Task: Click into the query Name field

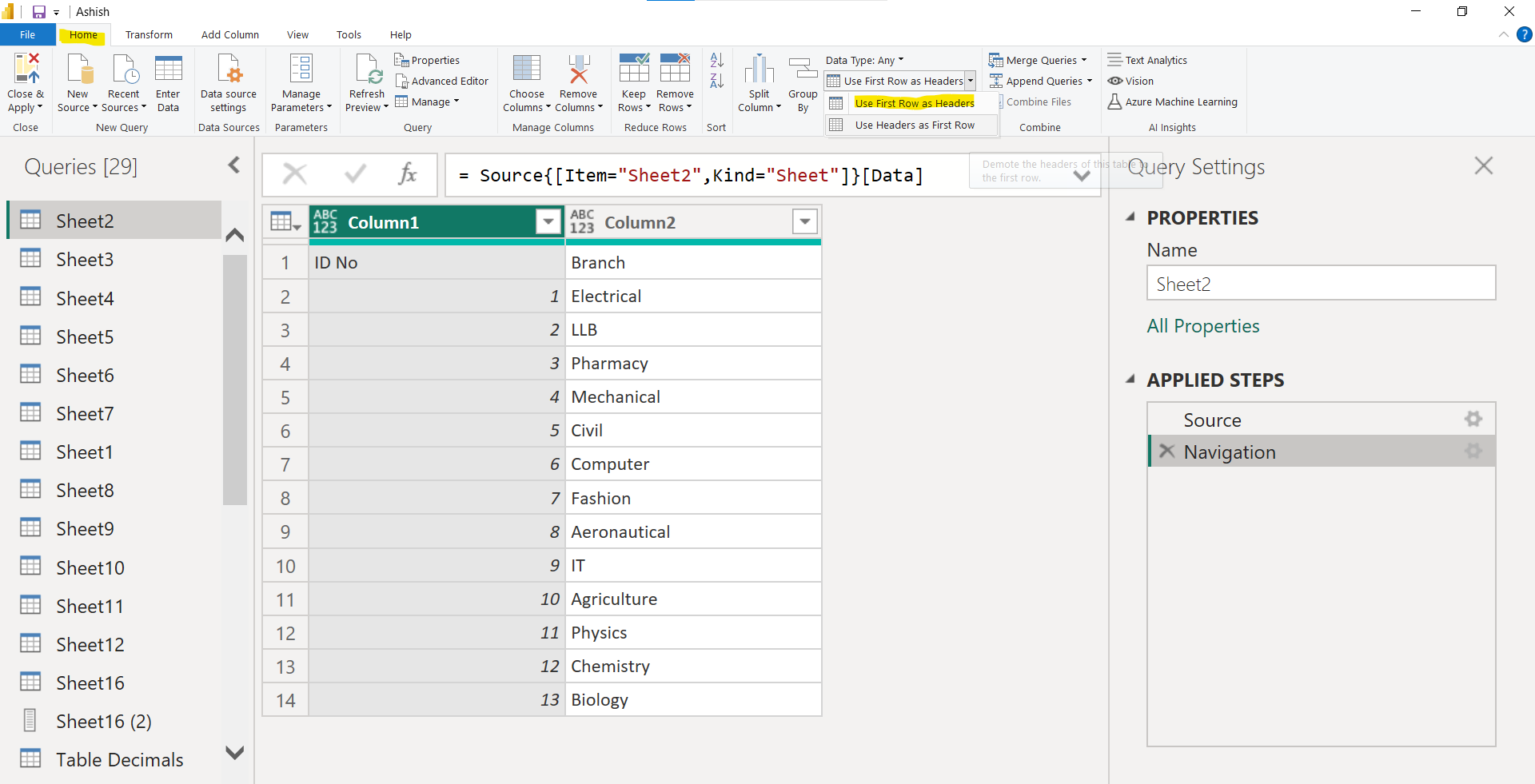Action: click(x=1321, y=284)
